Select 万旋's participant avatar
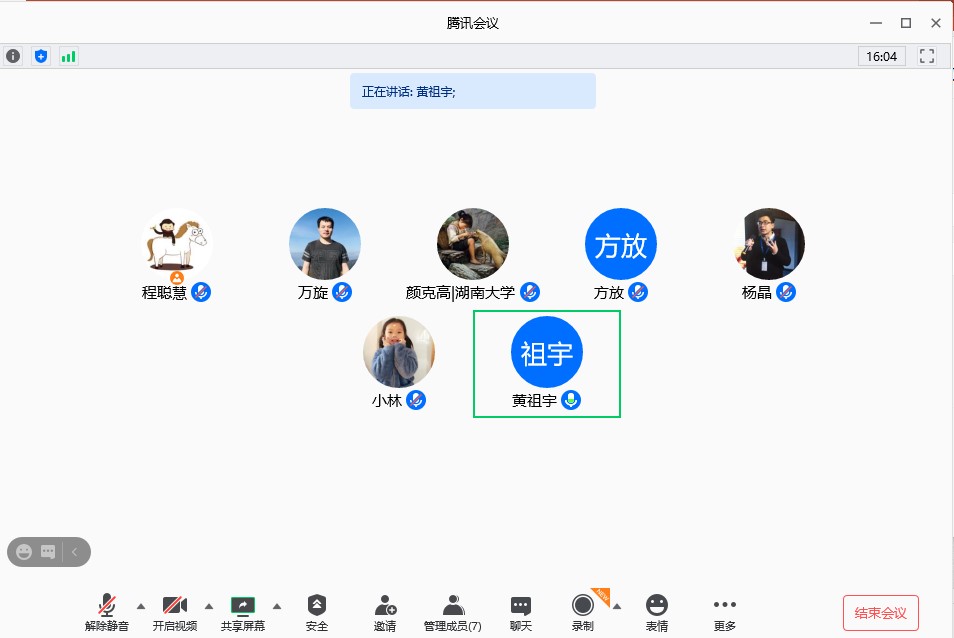This screenshot has width=954, height=638. click(325, 244)
